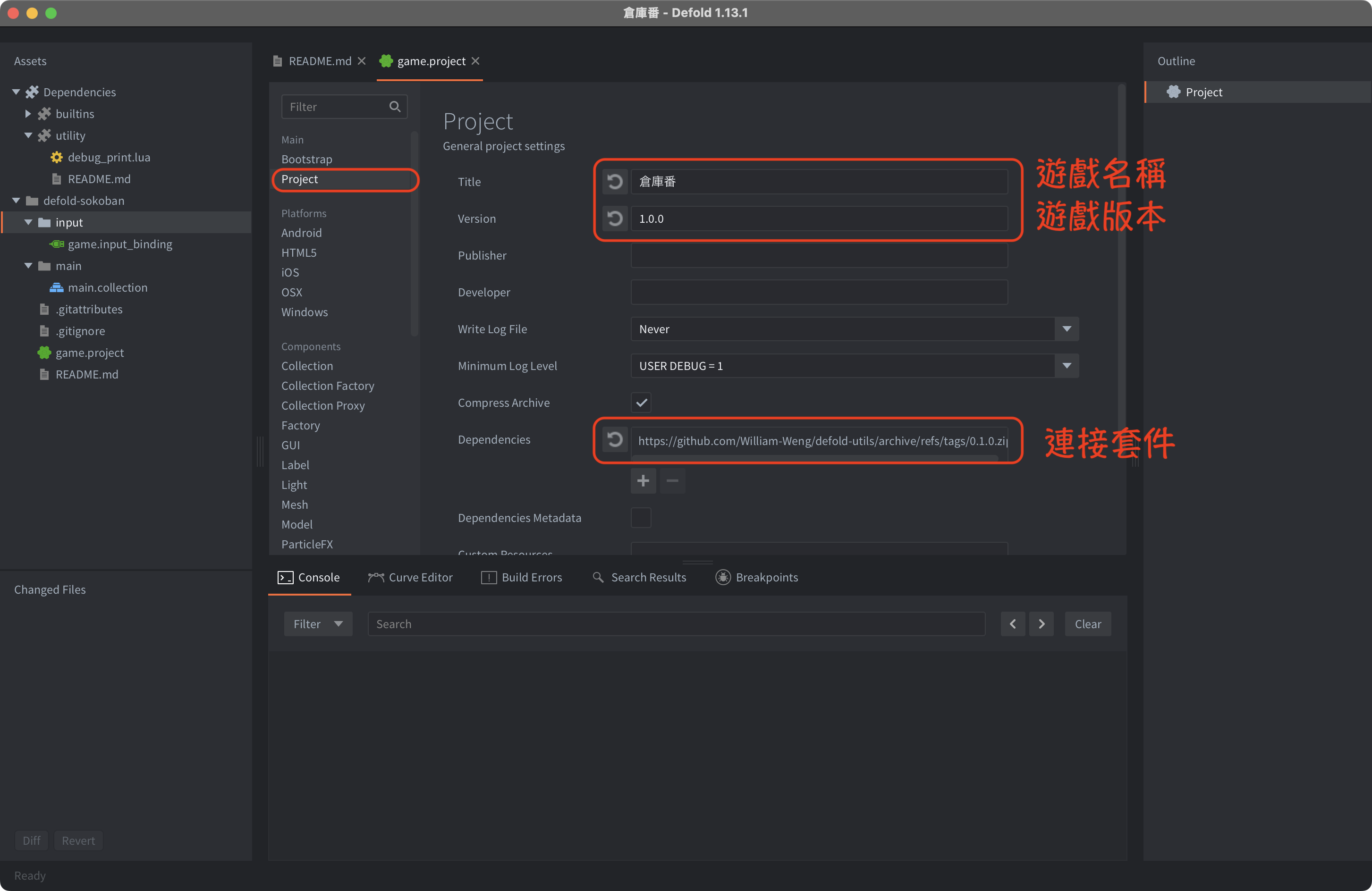Uncheck the Compress Archive checkbox
Viewport: 1372px width, 891px height.
(641, 403)
